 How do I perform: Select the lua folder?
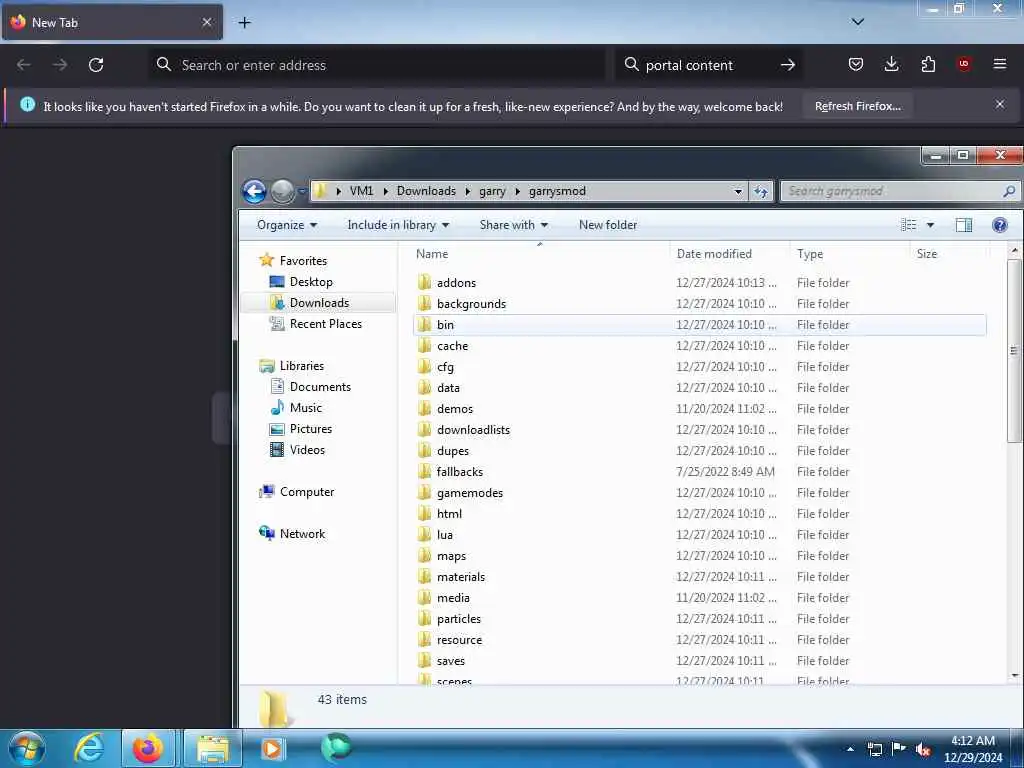[x=444, y=534]
